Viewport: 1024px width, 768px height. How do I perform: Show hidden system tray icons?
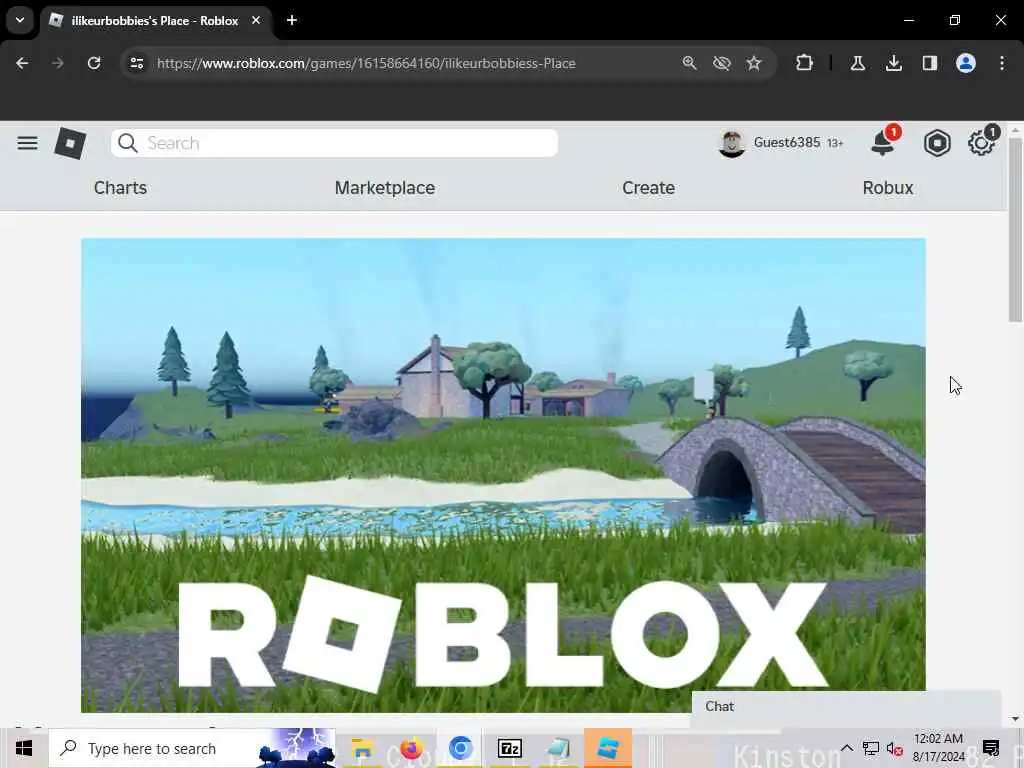(846, 748)
